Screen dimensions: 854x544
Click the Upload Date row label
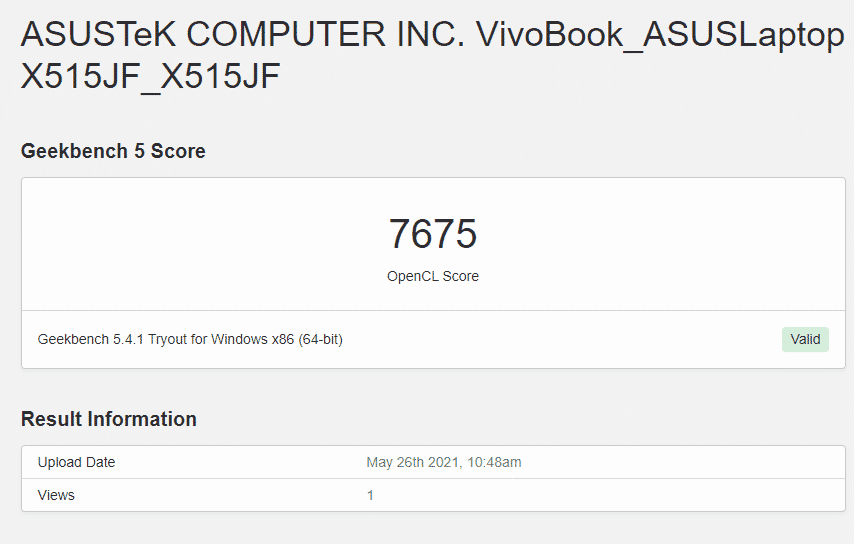click(76, 462)
